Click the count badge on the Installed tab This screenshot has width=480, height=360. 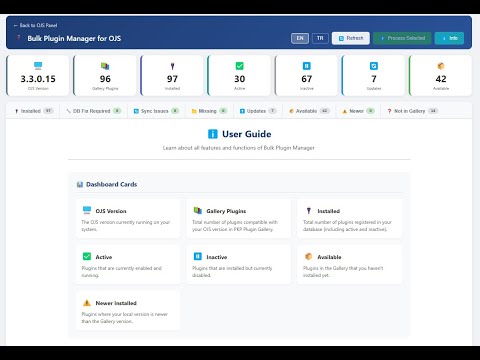[x=49, y=111]
